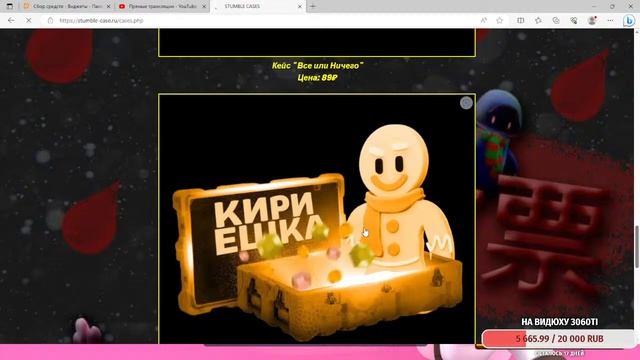This screenshot has width=640, height=360.
Task: Stop loading the page
Action: (29, 20)
